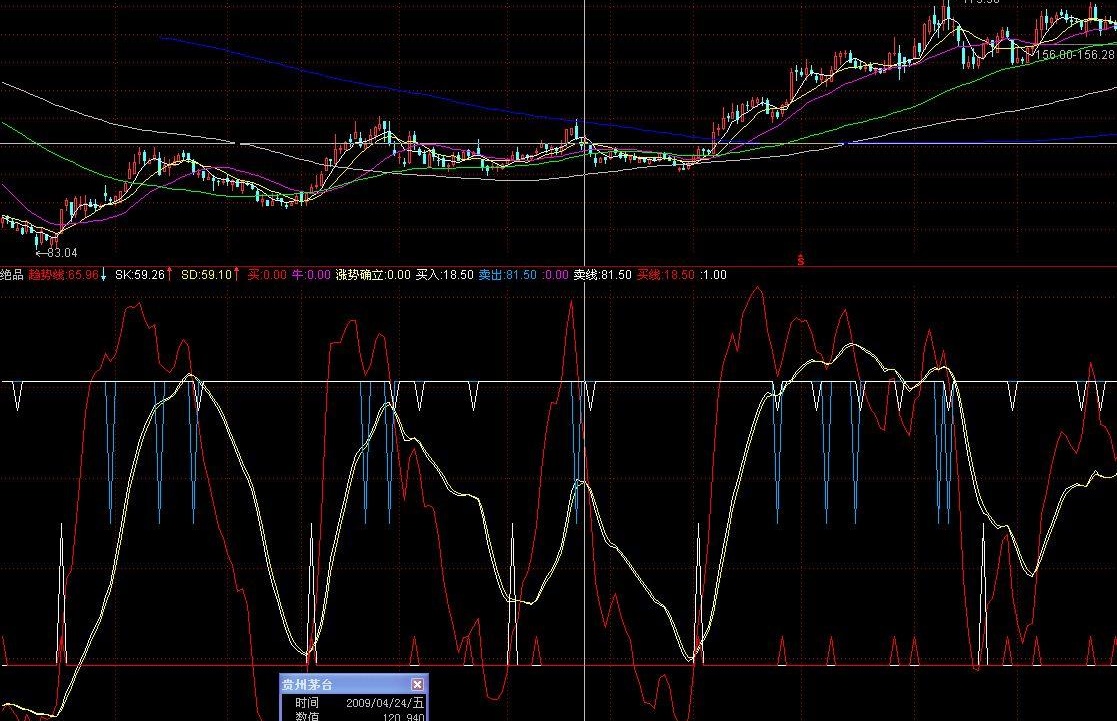This screenshot has width=1117, height=721.
Task: Click the SK:59.26 indicator value
Action: [x=140, y=275]
